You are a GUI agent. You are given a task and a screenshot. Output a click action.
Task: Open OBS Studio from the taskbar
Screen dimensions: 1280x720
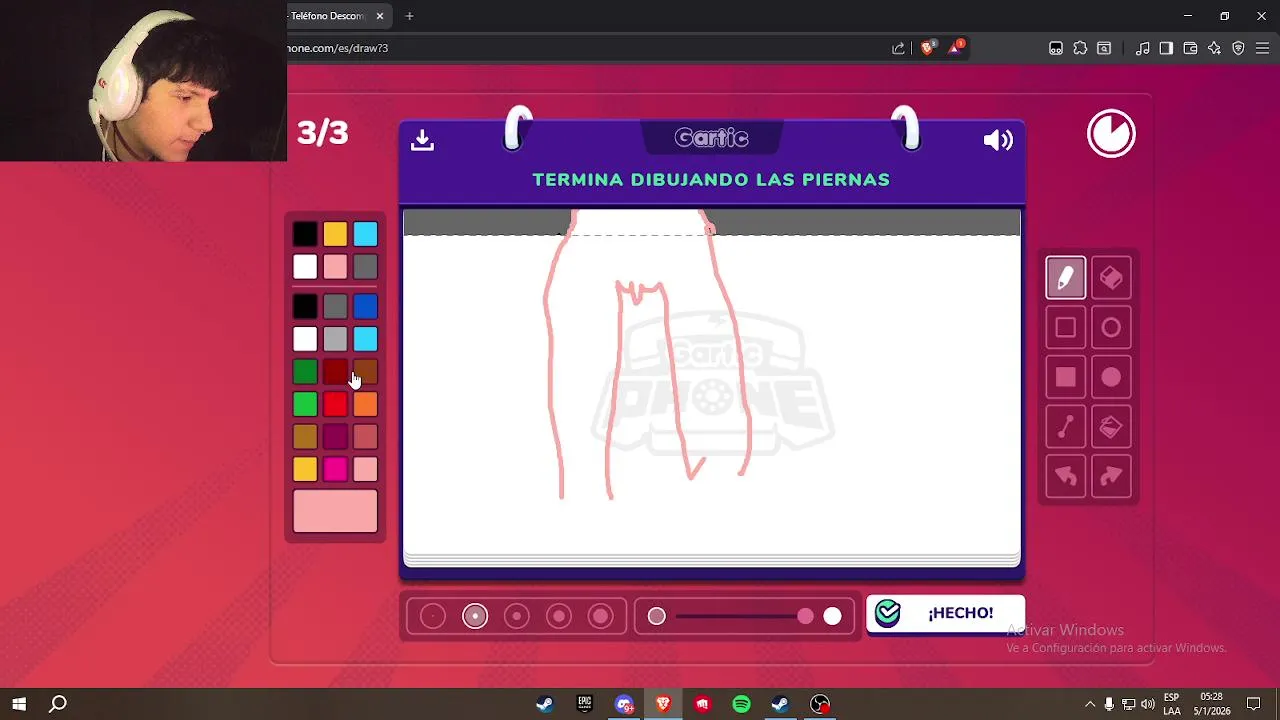820,704
